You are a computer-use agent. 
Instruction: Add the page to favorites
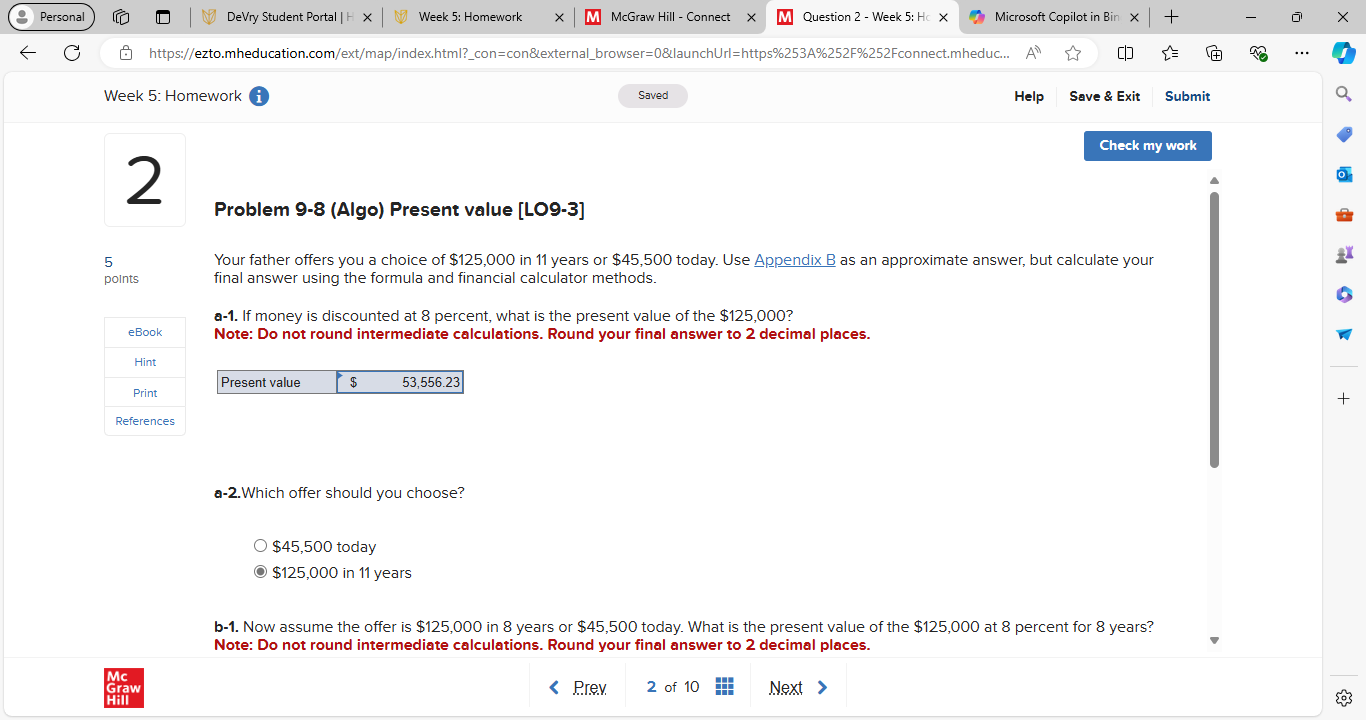click(1072, 53)
